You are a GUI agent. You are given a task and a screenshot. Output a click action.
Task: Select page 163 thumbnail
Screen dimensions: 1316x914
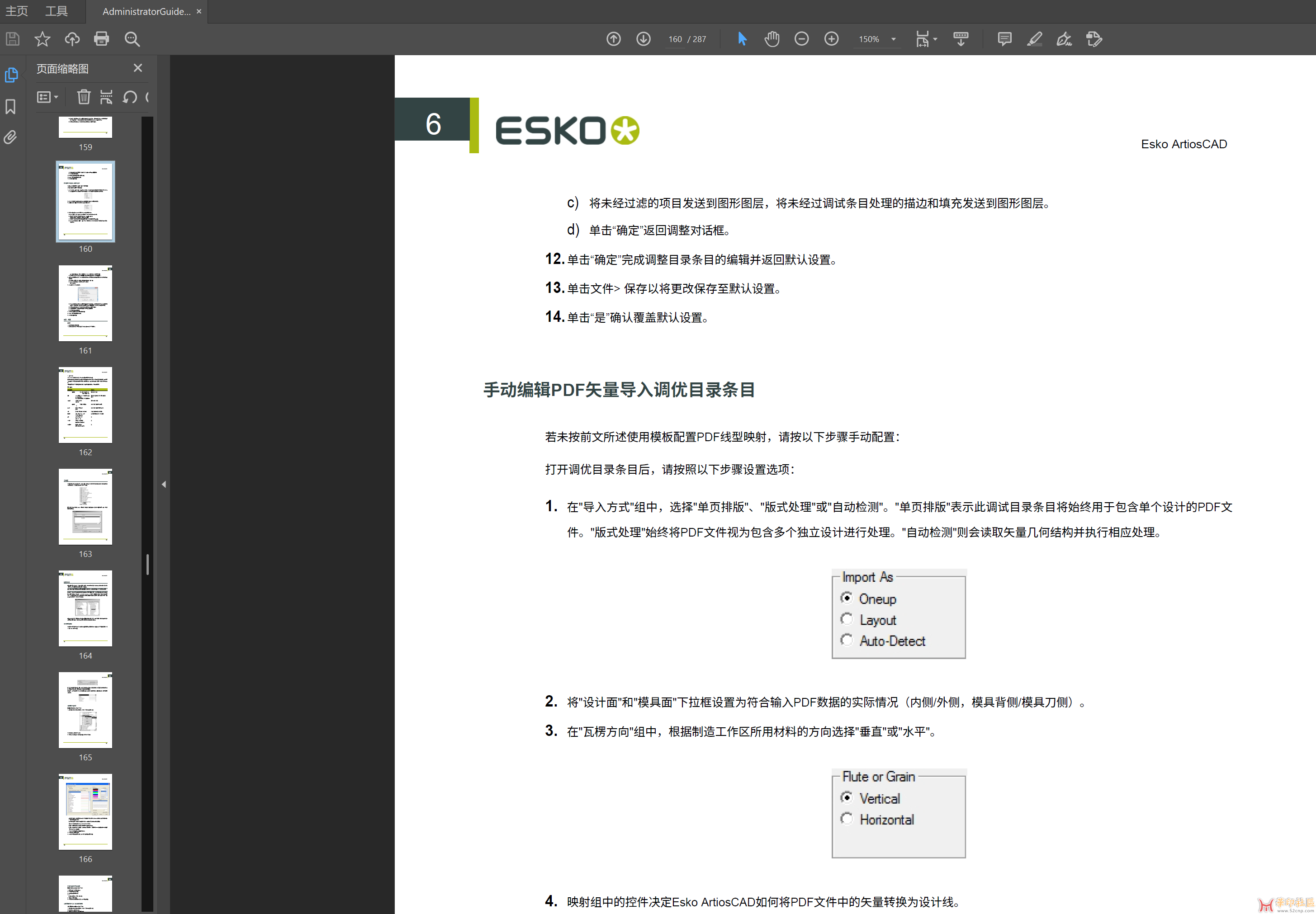tap(85, 507)
